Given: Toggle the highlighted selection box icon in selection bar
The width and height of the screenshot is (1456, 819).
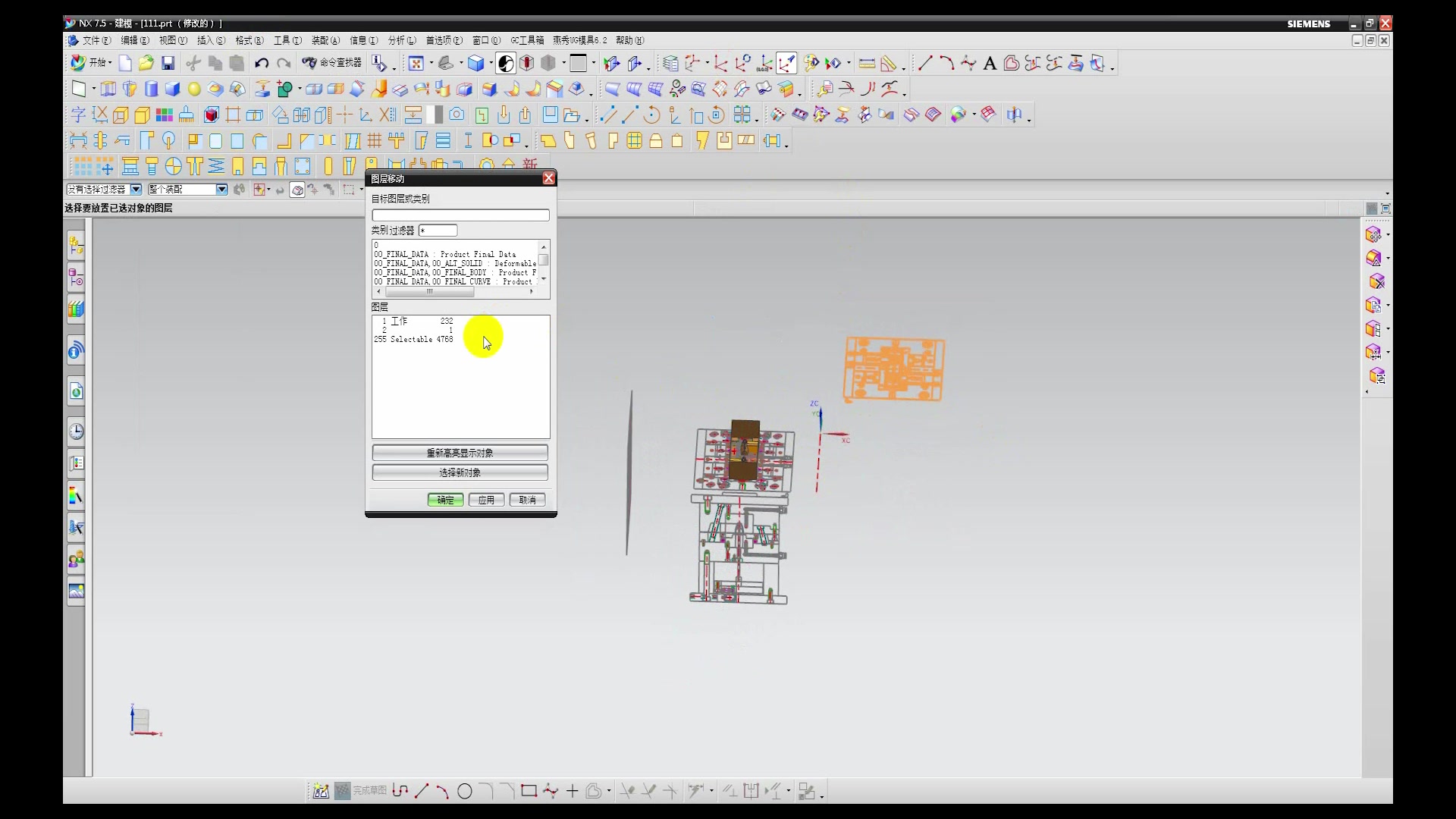Looking at the screenshot, I should tap(297, 190).
